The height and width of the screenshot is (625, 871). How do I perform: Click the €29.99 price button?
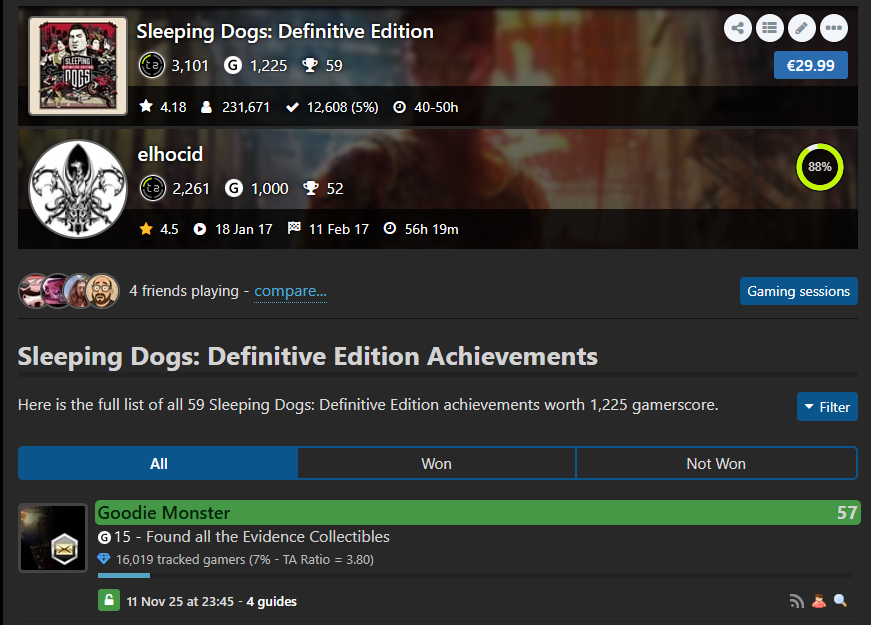pos(810,65)
